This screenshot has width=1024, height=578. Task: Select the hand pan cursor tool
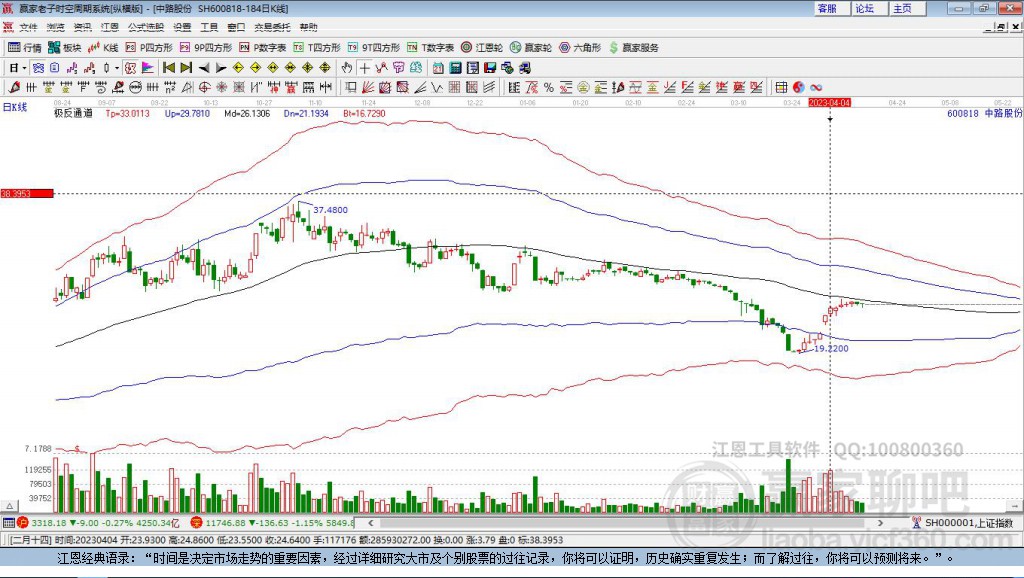(346, 68)
